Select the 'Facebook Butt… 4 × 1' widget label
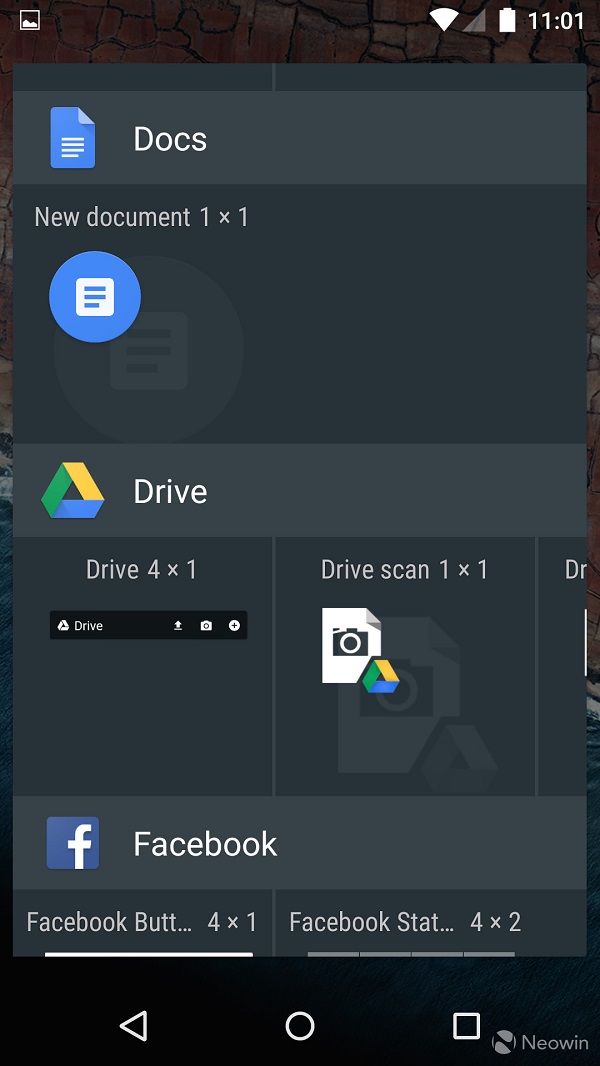This screenshot has height=1066, width=600. pos(142,922)
